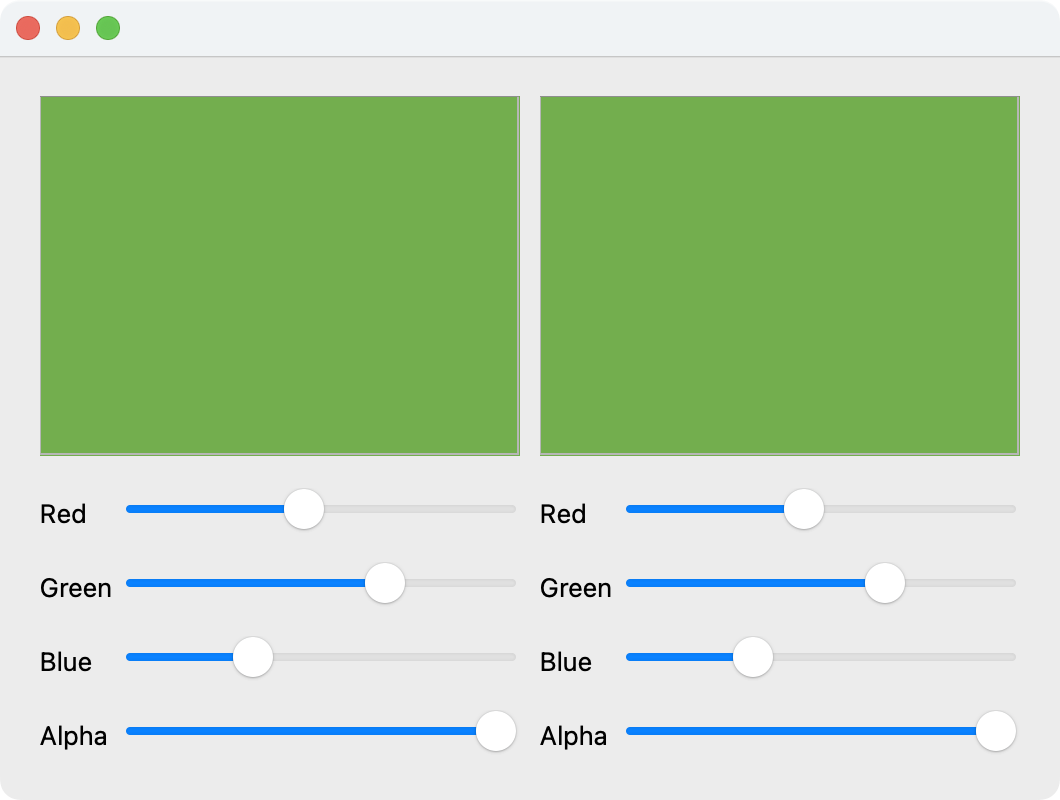
Task: Click the left panel's Green slider knob
Action: click(385, 583)
